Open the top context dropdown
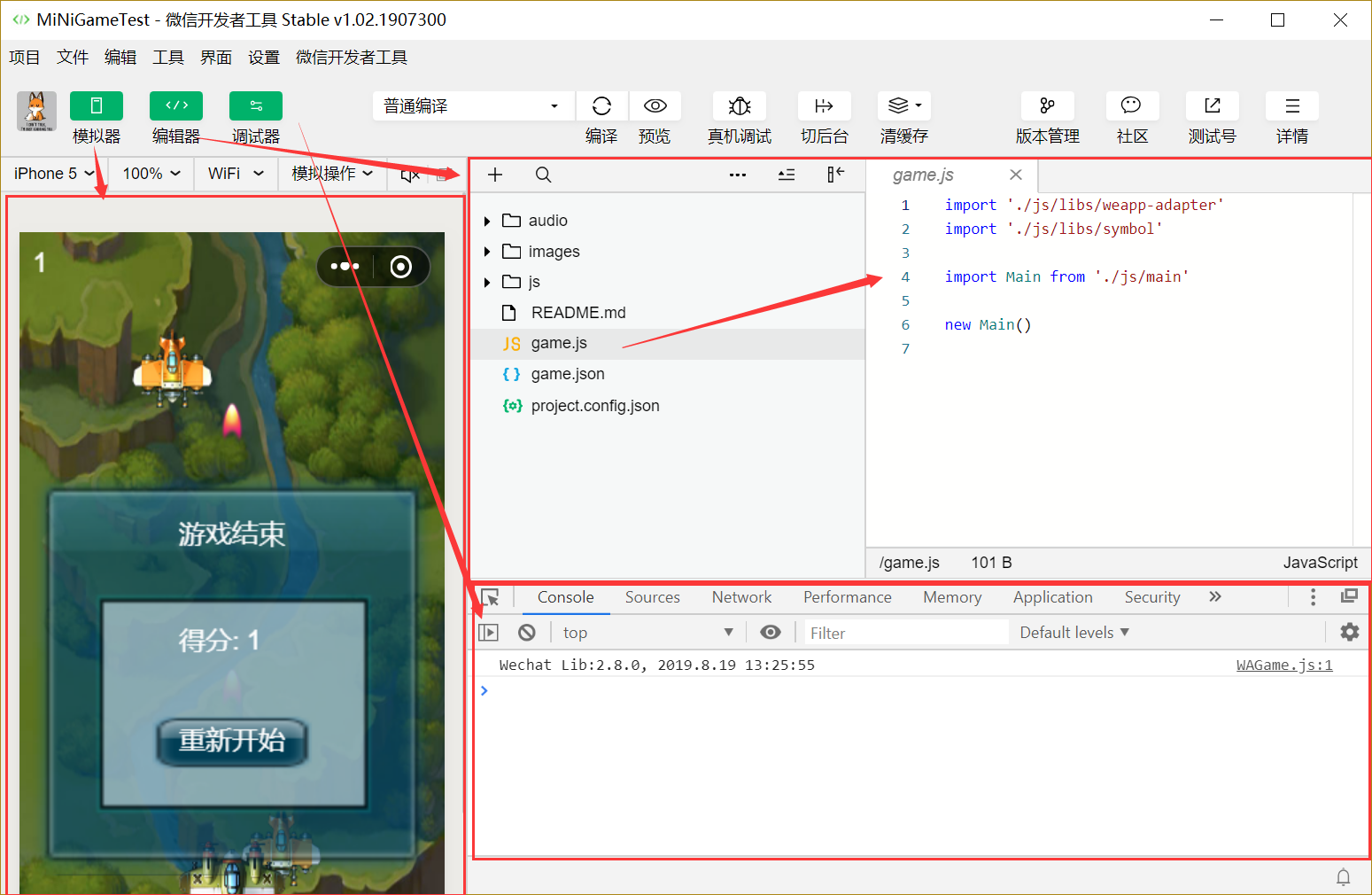The height and width of the screenshot is (895, 1372). tap(647, 633)
